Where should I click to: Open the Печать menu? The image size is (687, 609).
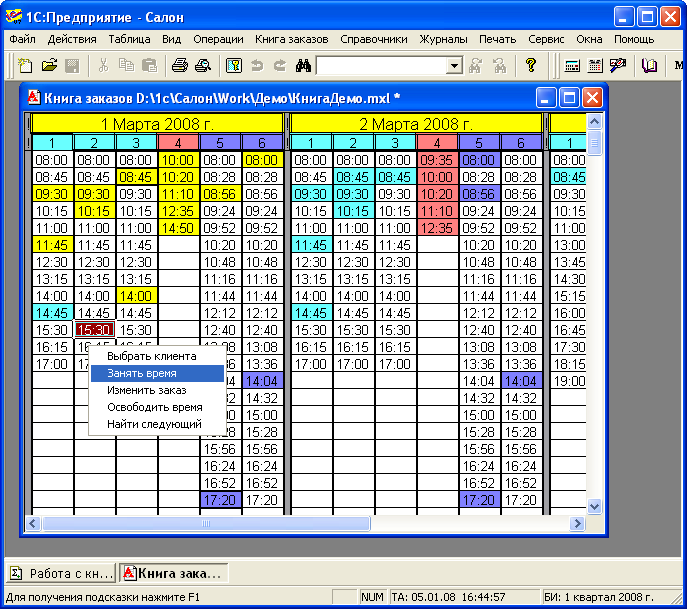(497, 39)
